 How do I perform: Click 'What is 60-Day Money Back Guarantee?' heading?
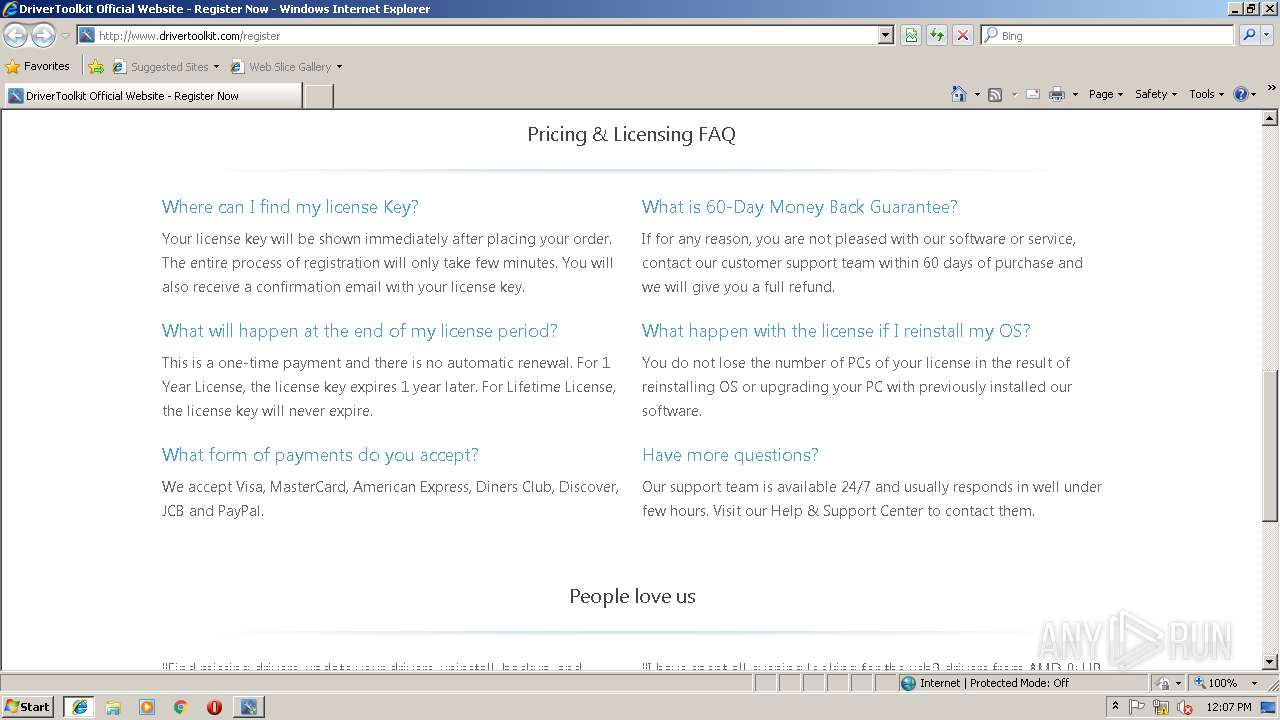click(799, 207)
